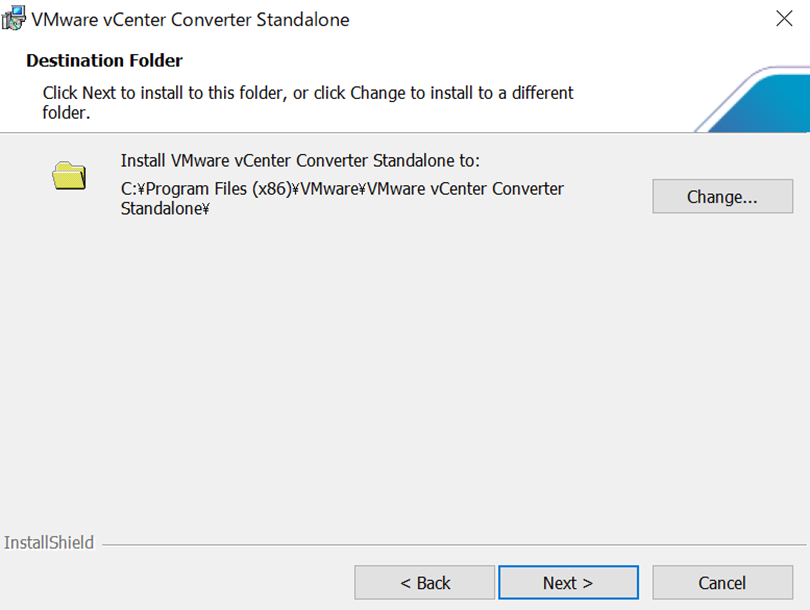Click the Destination Folder heading
This screenshot has height=610, width=810.
[104, 61]
